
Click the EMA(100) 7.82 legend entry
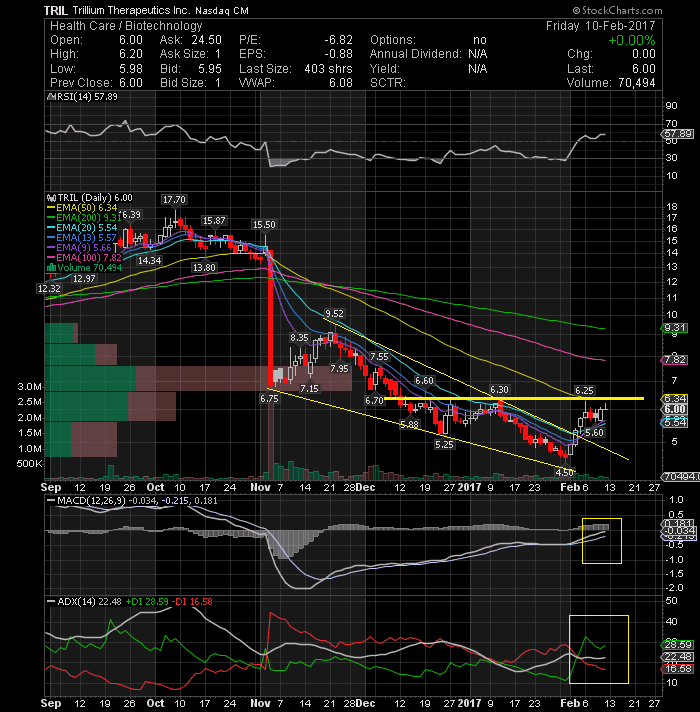84,257
